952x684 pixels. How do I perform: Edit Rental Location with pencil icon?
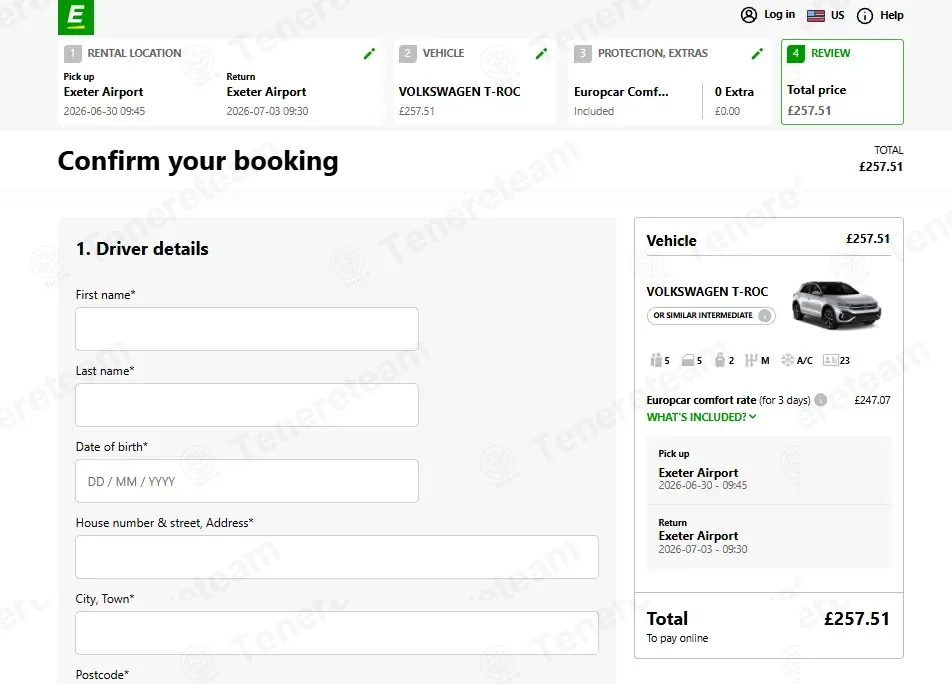coord(369,54)
